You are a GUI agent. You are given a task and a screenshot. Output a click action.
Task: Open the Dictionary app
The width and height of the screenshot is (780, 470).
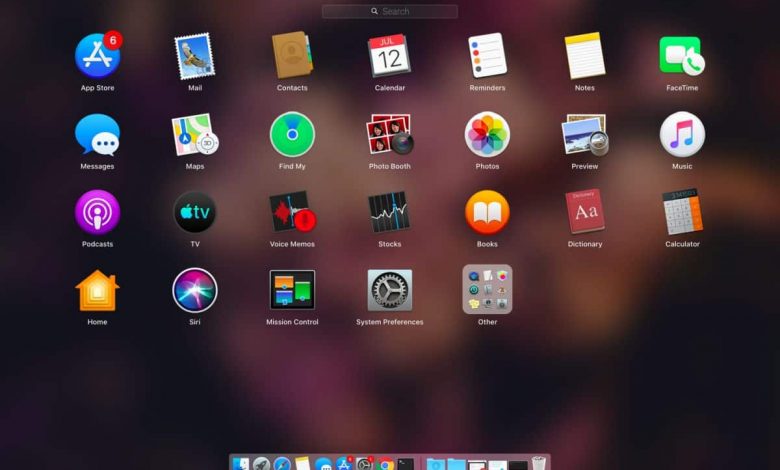(585, 211)
